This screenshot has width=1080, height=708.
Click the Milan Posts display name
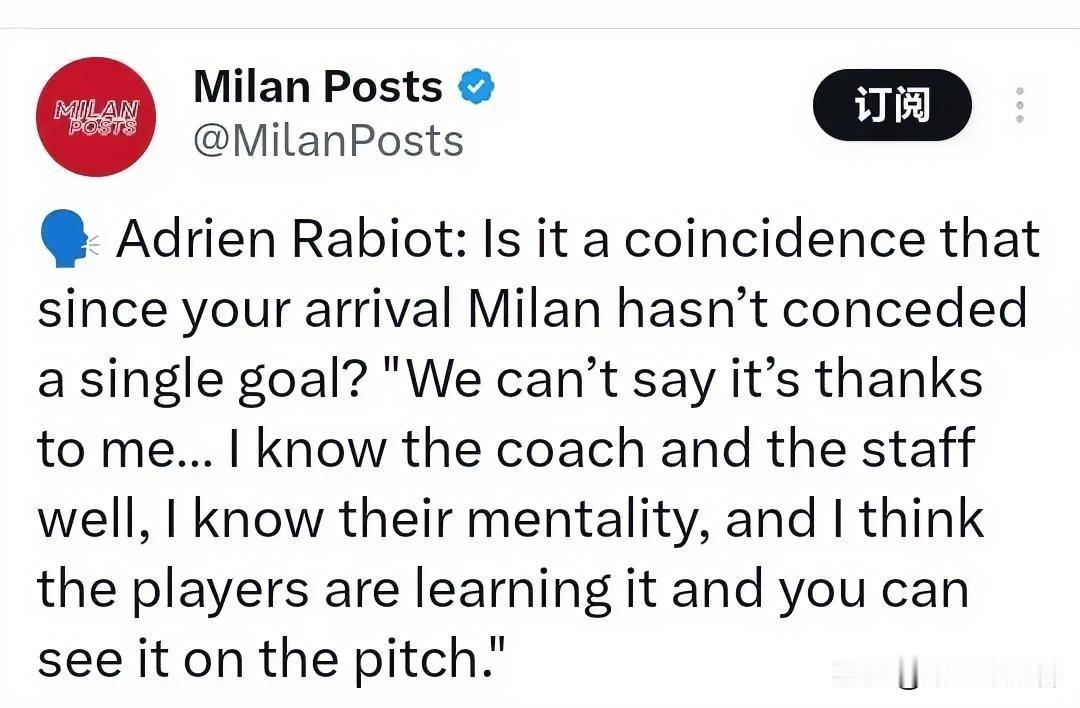318,87
